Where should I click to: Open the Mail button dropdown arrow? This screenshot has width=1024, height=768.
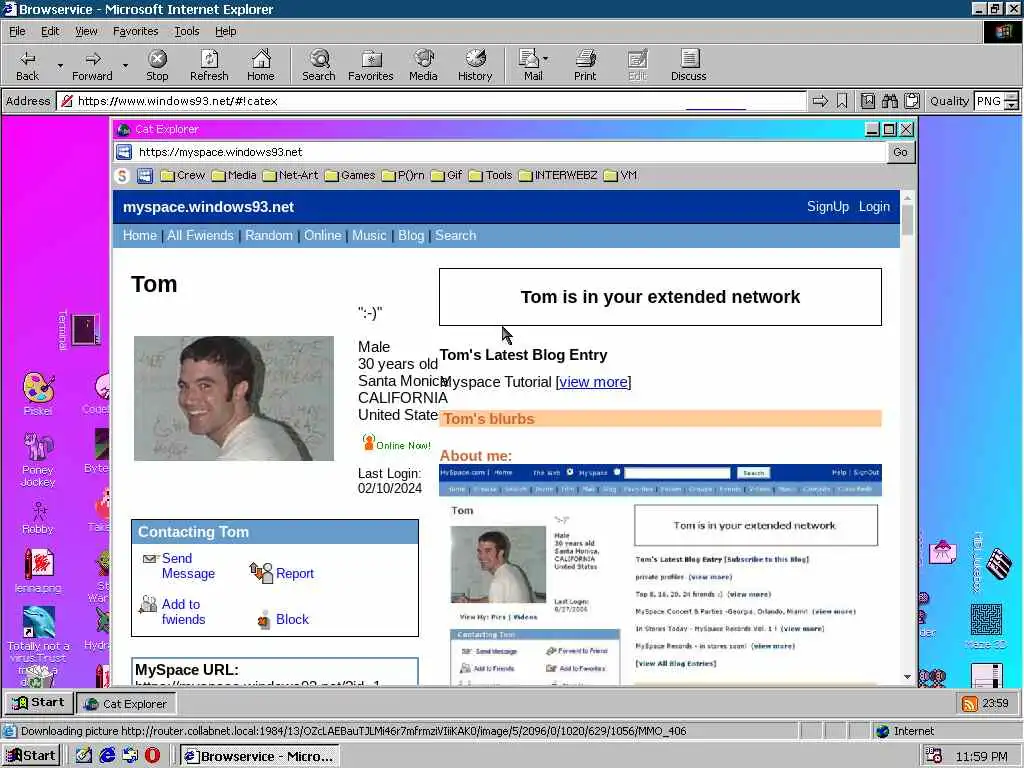click(x=545, y=59)
